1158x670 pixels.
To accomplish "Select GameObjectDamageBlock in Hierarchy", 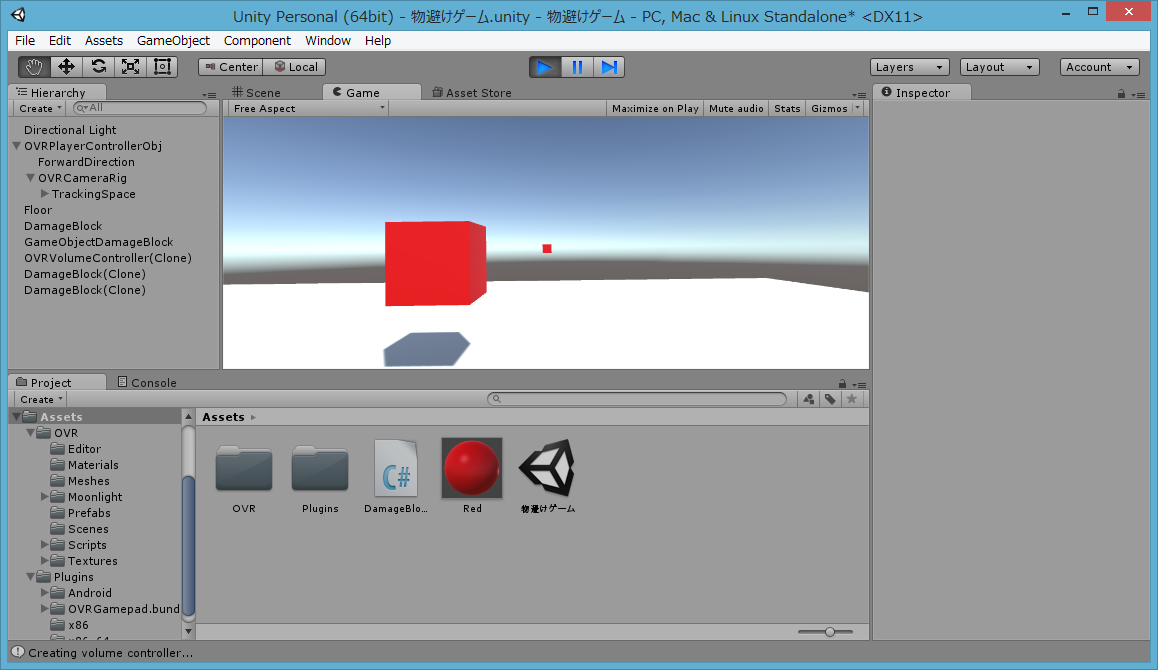I will click(98, 242).
